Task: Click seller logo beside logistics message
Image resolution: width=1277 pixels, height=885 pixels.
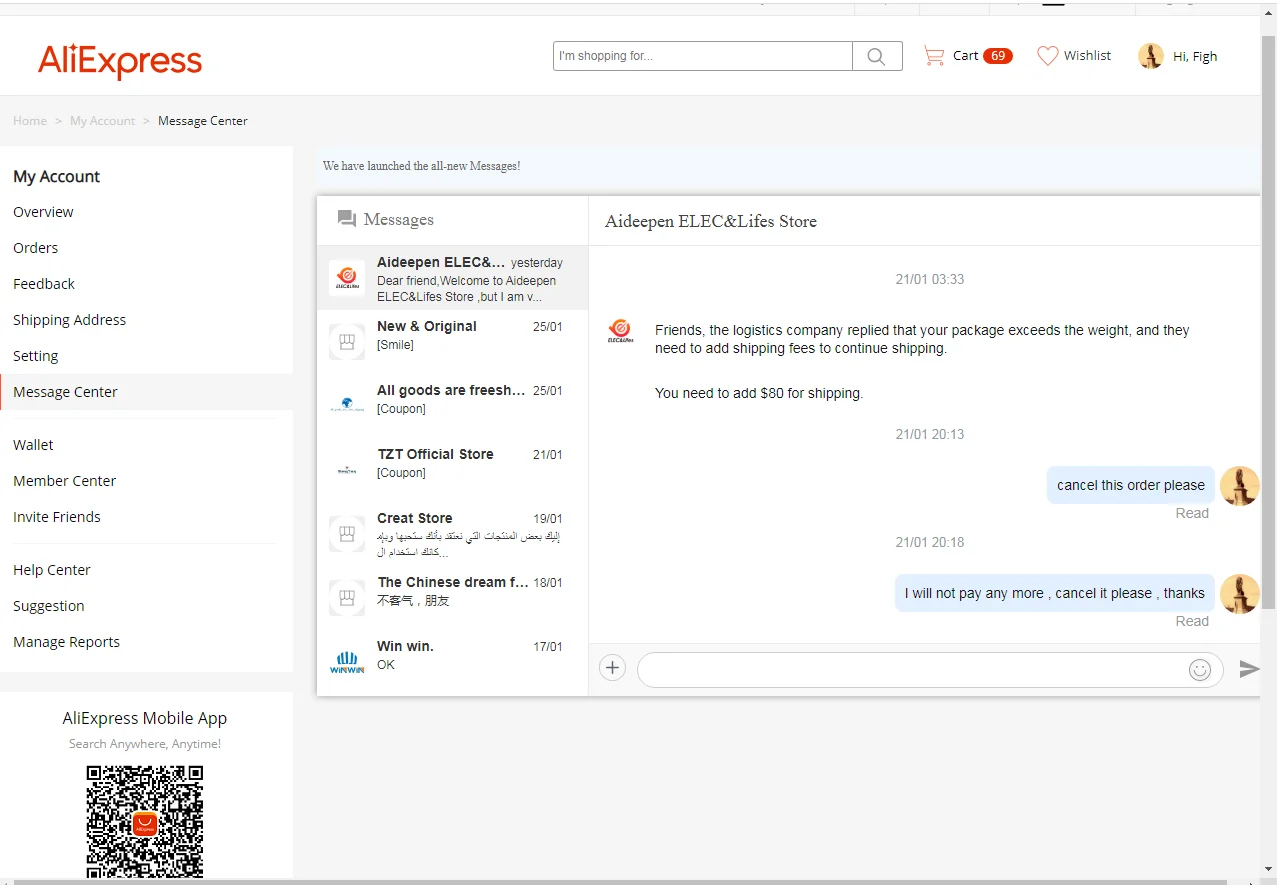Action: point(620,332)
